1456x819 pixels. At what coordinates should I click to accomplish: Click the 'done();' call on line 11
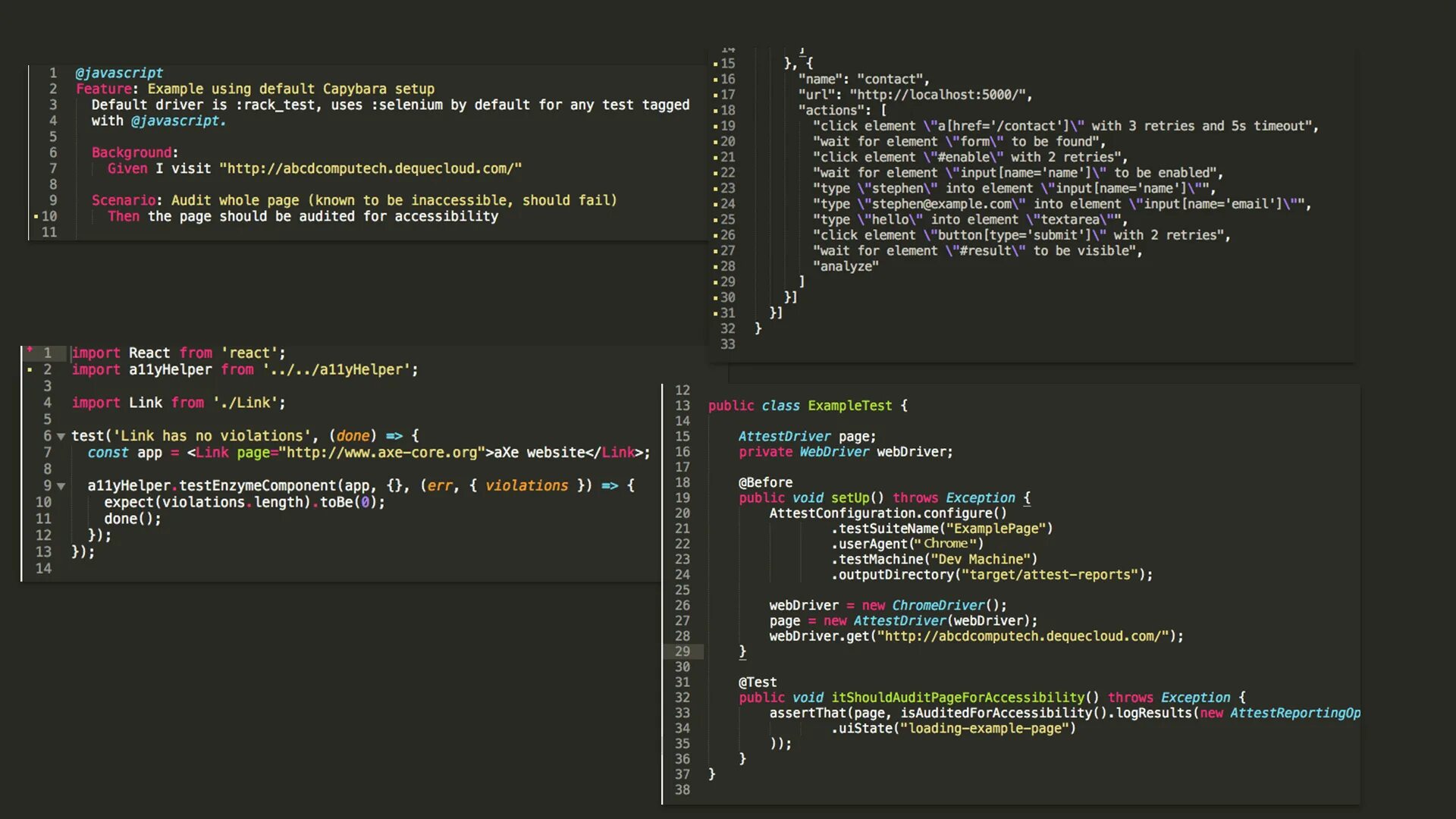coord(133,519)
